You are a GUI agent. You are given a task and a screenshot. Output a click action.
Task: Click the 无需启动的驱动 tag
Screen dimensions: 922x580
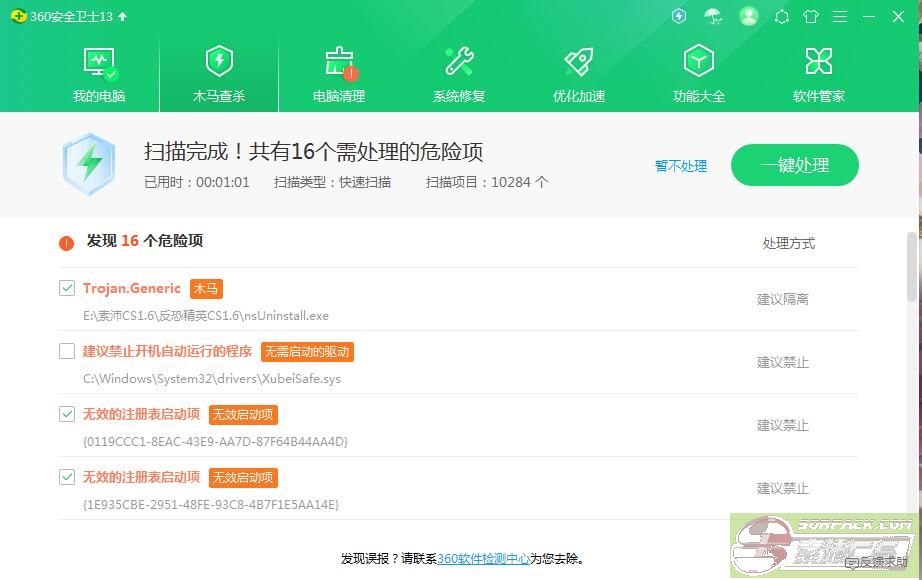[x=307, y=352]
